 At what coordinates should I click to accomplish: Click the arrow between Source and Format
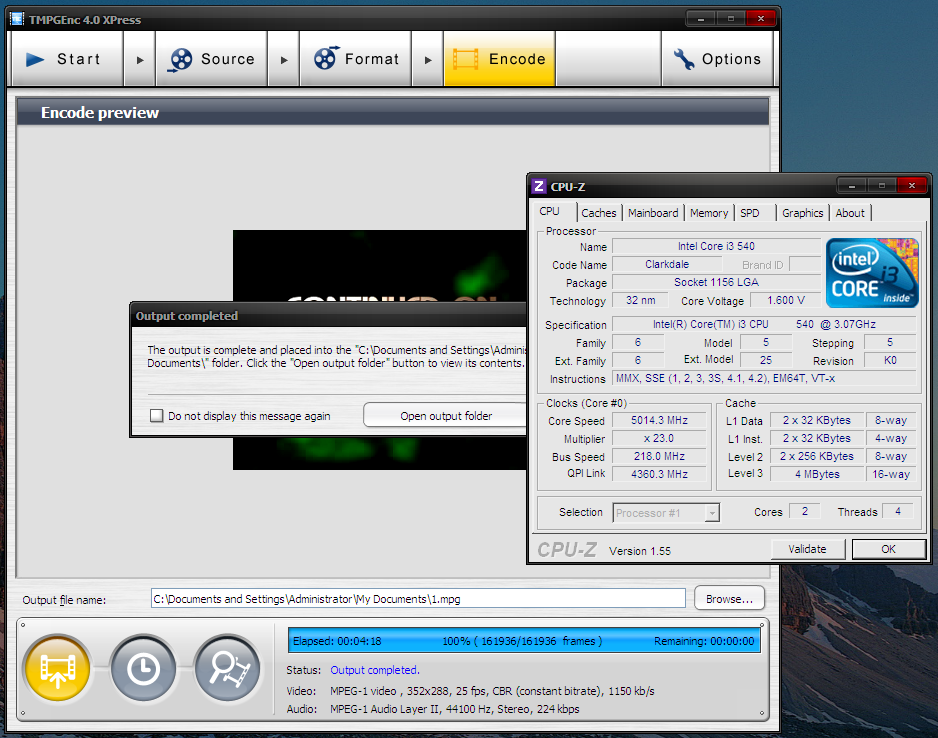coord(284,59)
